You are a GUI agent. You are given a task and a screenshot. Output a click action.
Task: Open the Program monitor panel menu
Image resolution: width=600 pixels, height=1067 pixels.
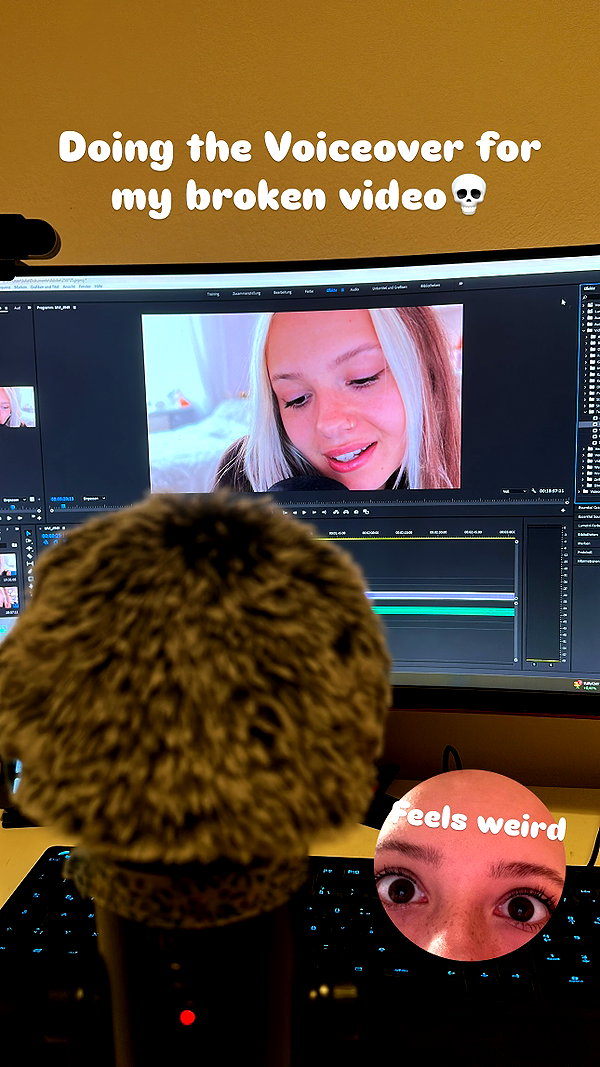point(74,307)
